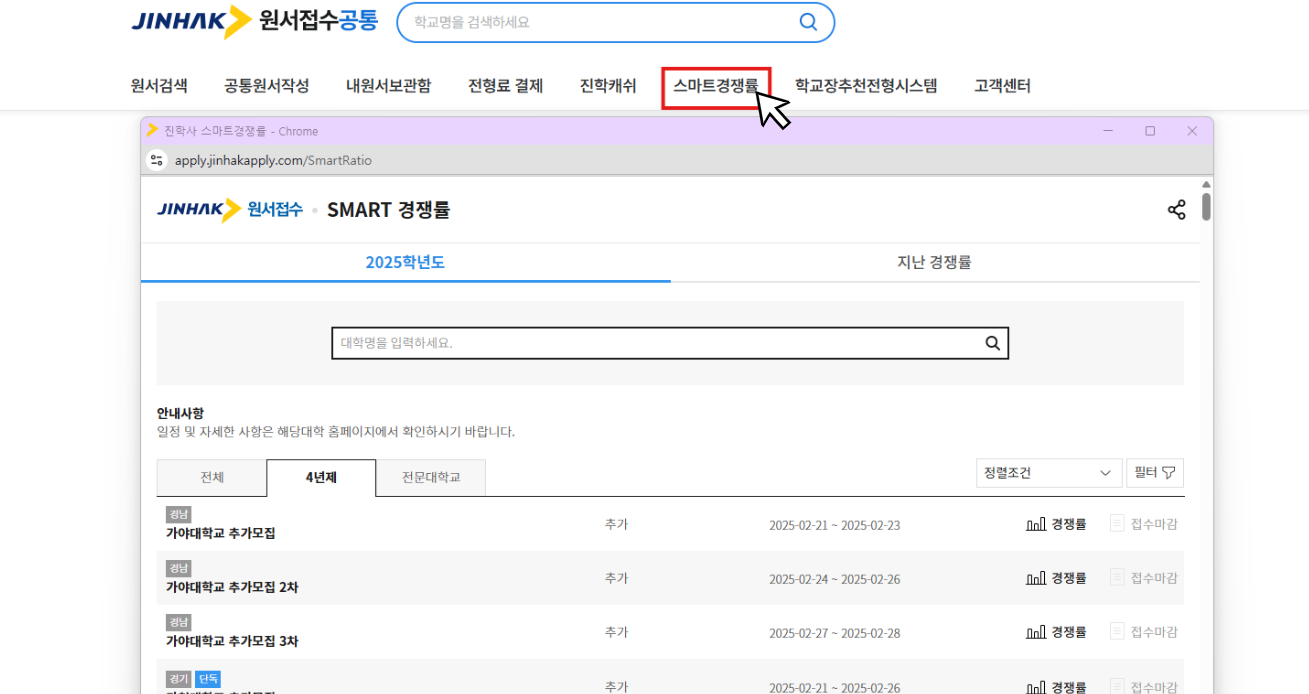Switch to the 2025학년도 tab
The width and height of the screenshot is (1309, 694).
click(x=405, y=263)
